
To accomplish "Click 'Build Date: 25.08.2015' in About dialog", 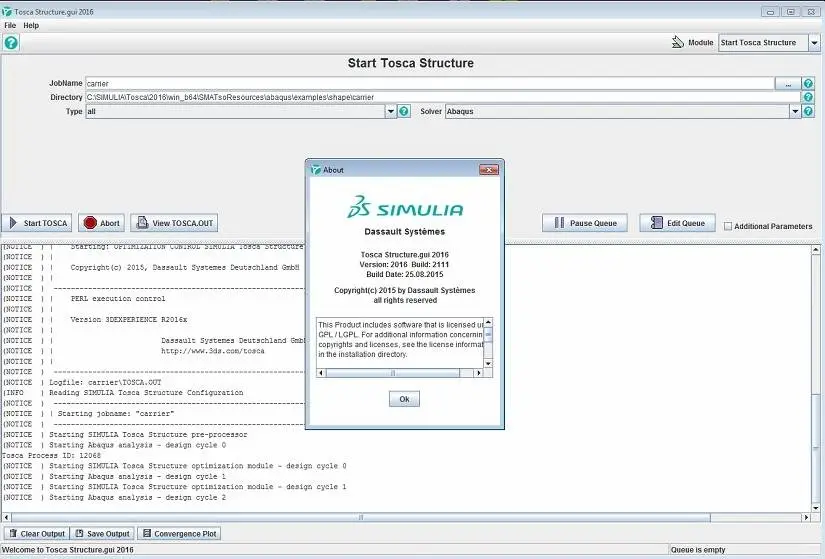I will [405, 274].
